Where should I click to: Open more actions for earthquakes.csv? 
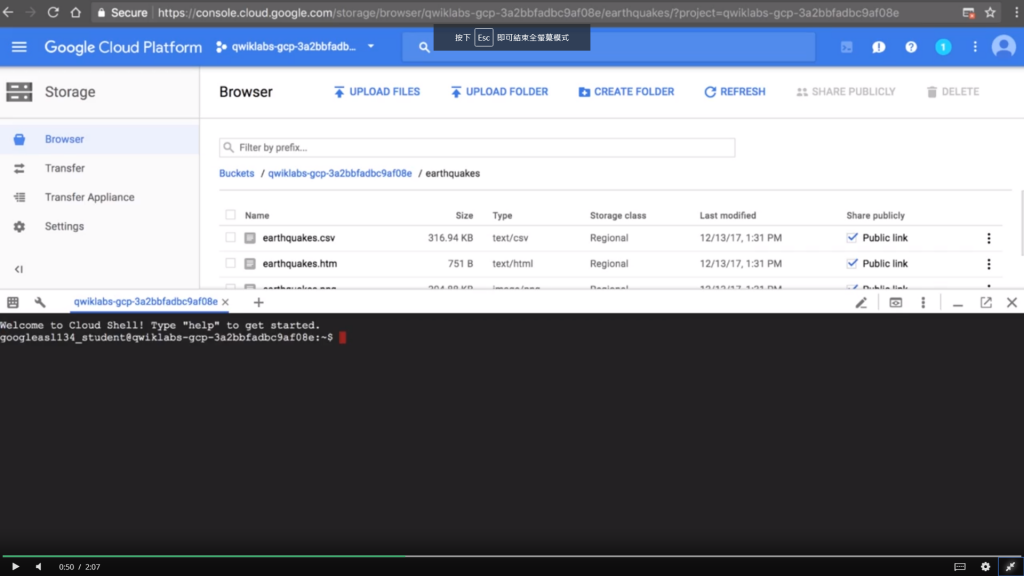(x=988, y=238)
